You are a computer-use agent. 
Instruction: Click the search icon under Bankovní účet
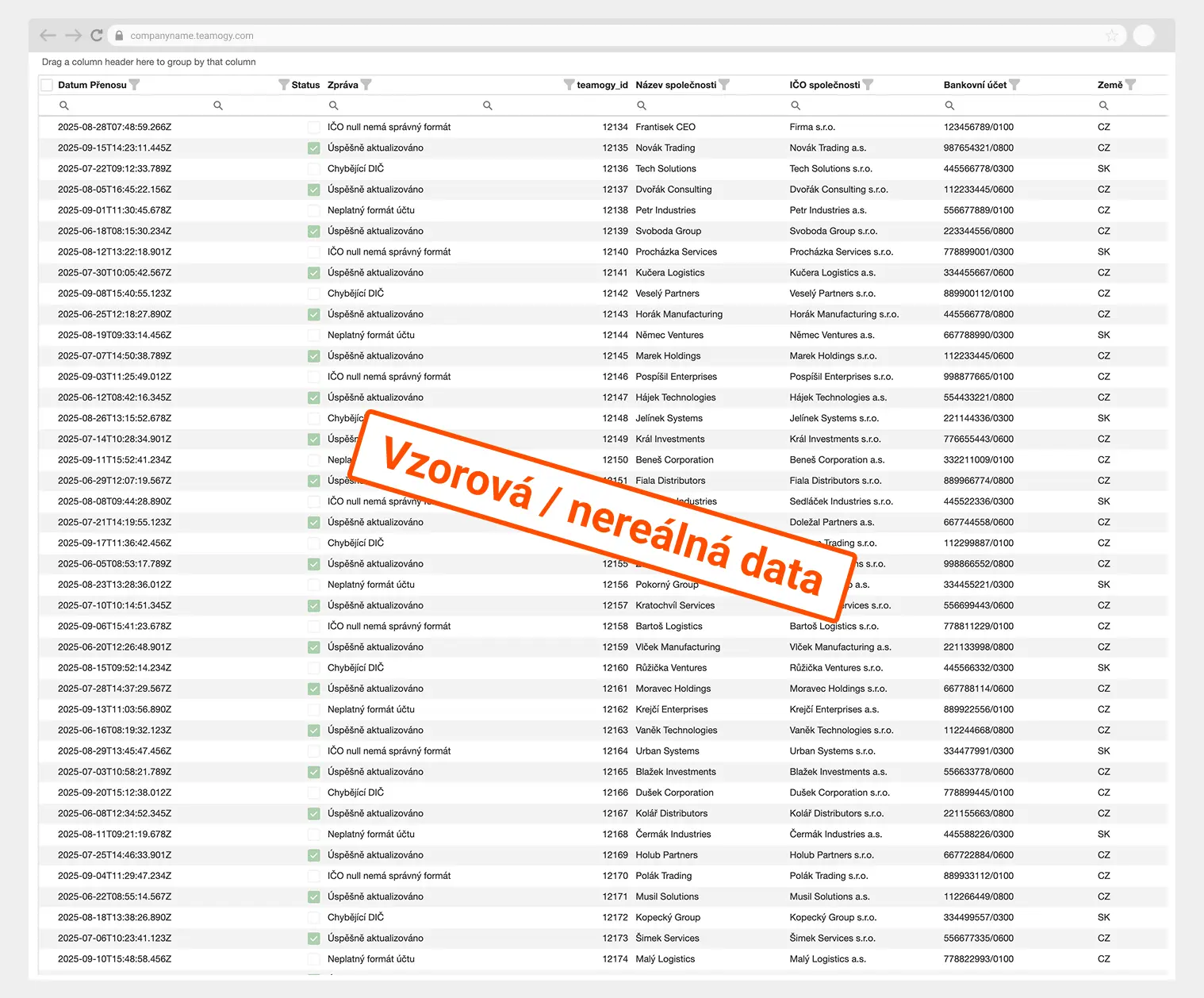(949, 106)
